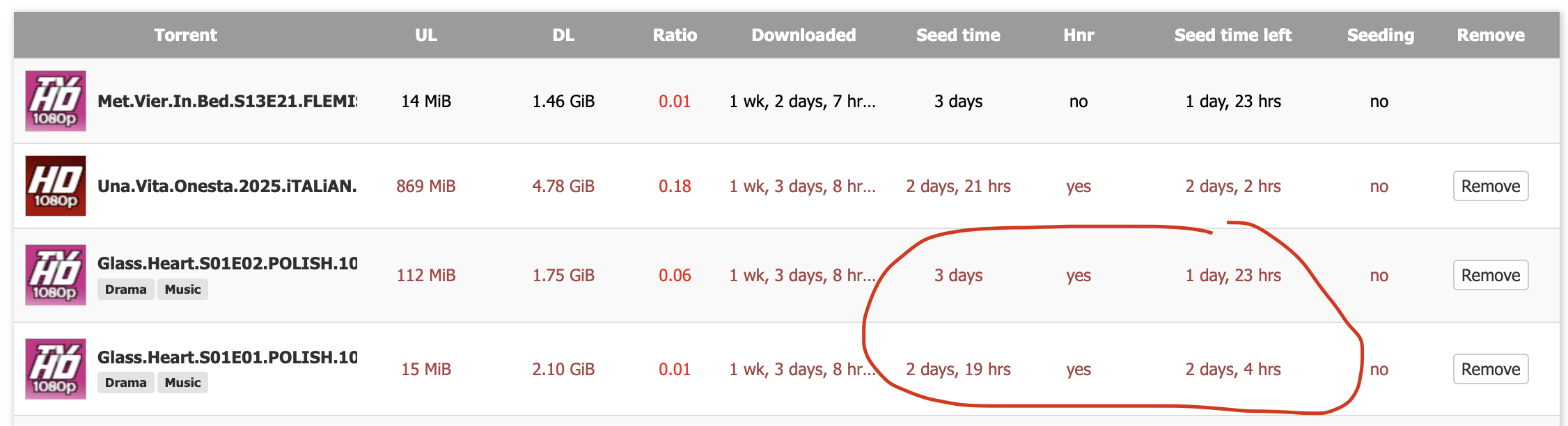Sort by the UL column header
The width and height of the screenshot is (1568, 426).
pos(426,35)
